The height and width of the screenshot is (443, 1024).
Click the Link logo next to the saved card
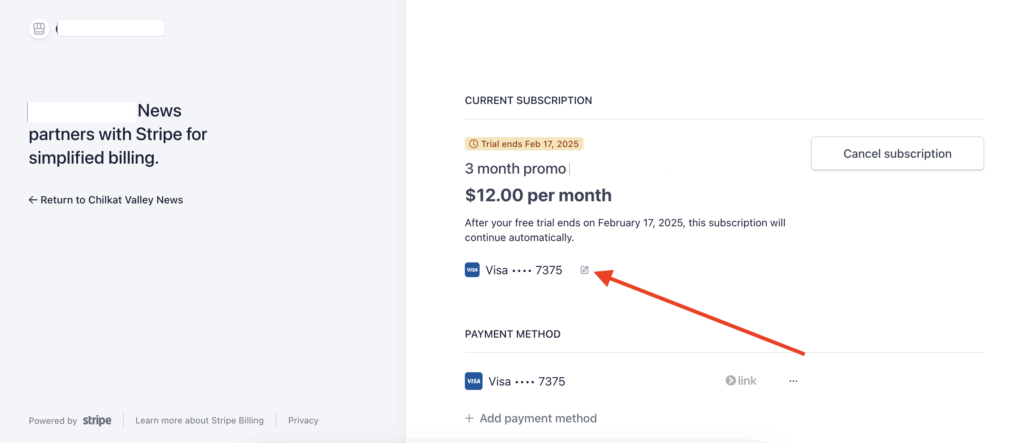point(741,381)
